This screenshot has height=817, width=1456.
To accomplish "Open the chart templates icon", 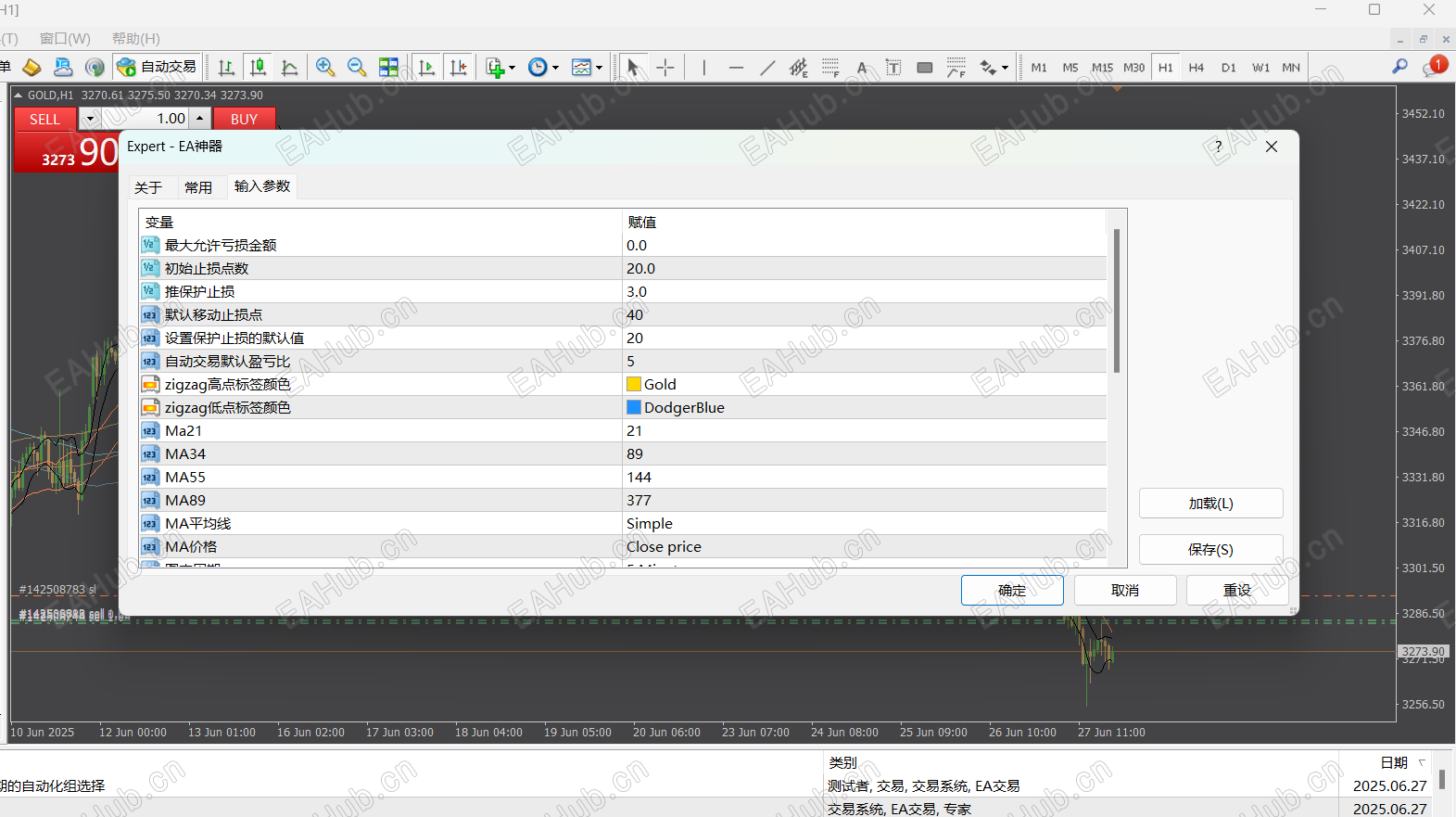I will tap(581, 67).
